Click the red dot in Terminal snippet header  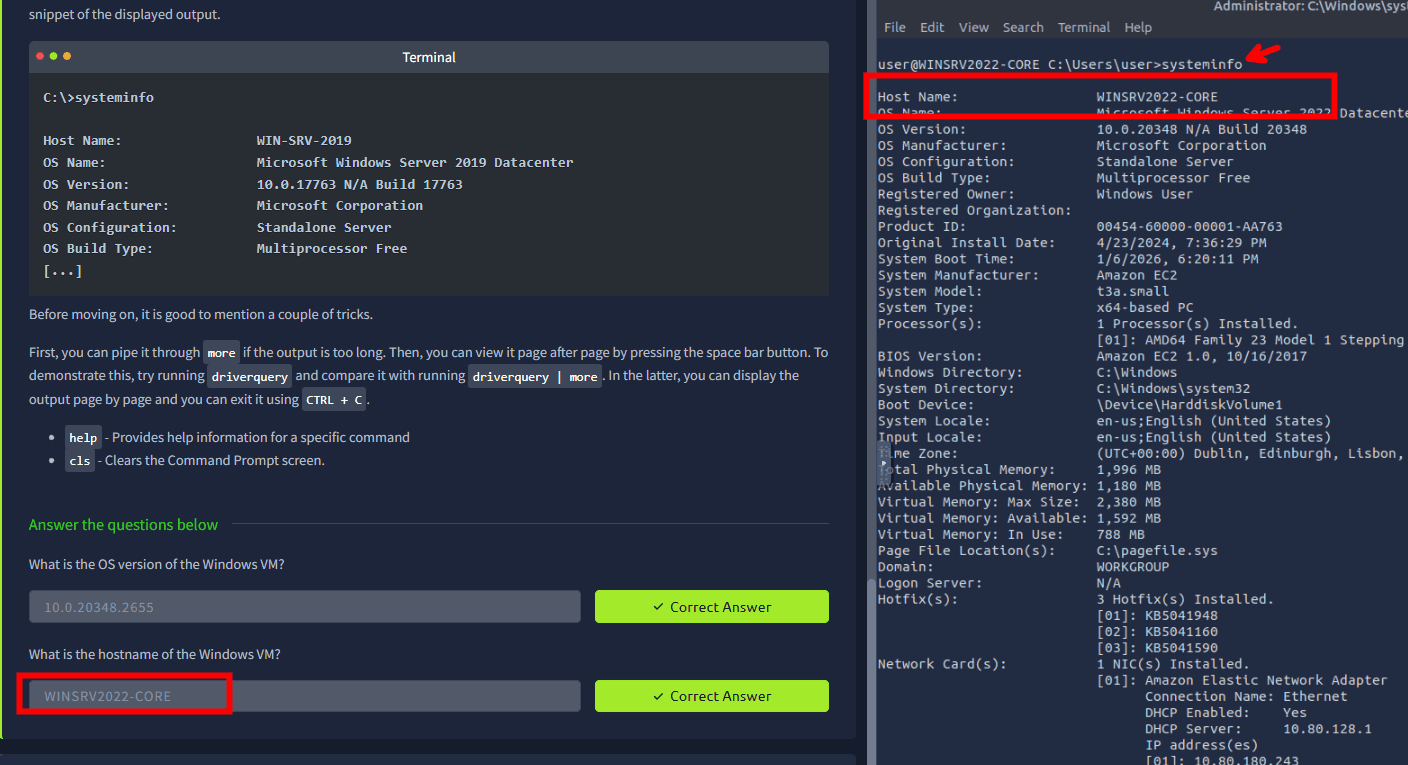click(x=41, y=57)
